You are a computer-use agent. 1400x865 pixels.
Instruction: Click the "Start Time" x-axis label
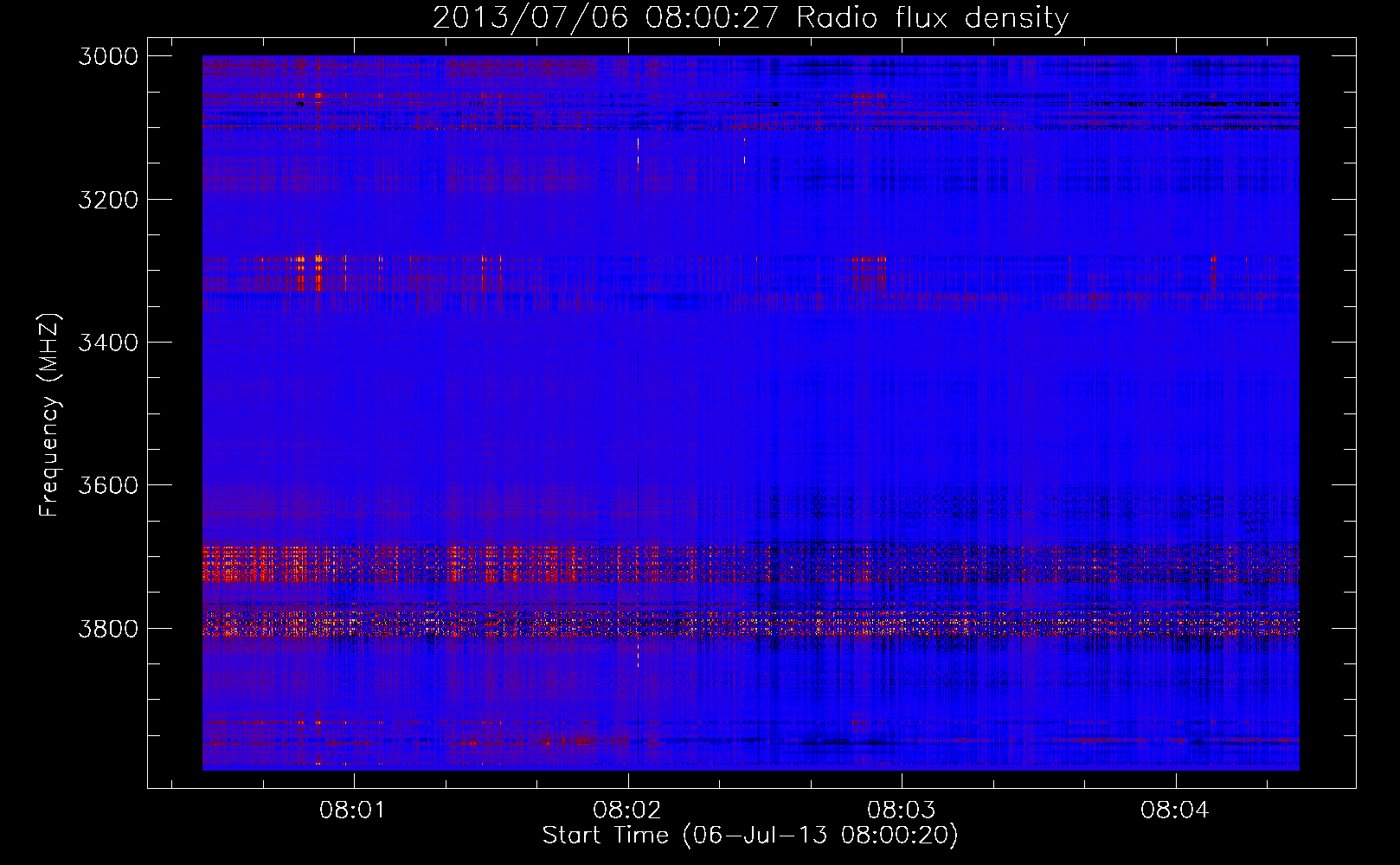(x=750, y=836)
